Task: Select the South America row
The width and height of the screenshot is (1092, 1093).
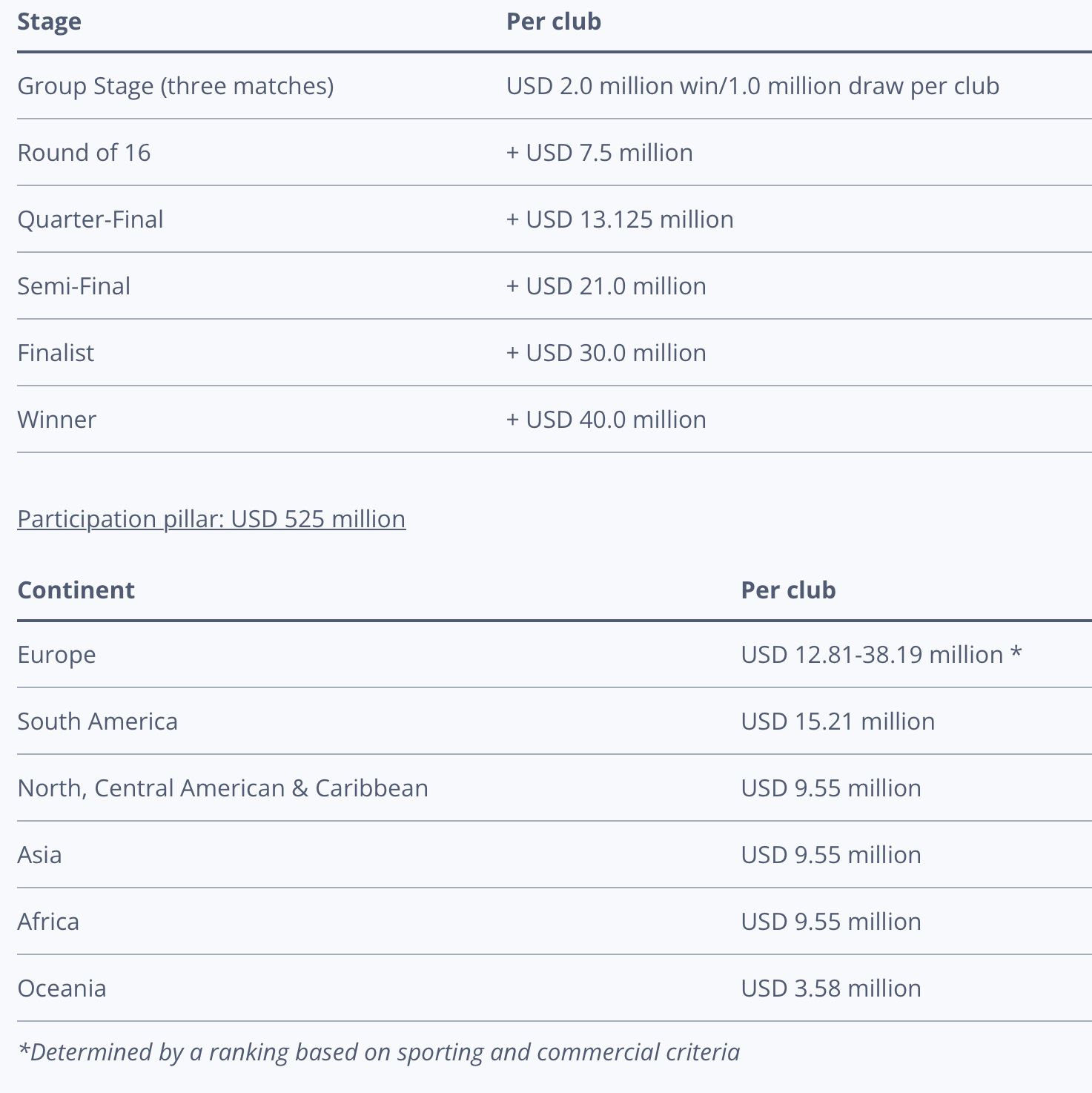Action: (555, 721)
